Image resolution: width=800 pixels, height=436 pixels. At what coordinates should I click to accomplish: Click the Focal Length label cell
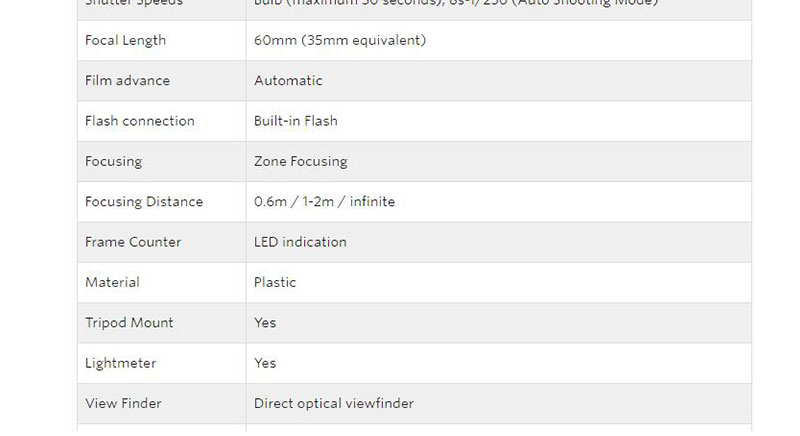coord(126,41)
